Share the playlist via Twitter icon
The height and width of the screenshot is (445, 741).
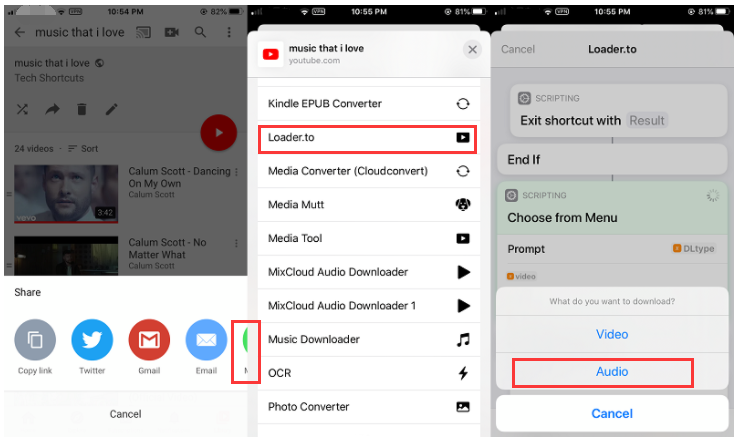pos(92,340)
